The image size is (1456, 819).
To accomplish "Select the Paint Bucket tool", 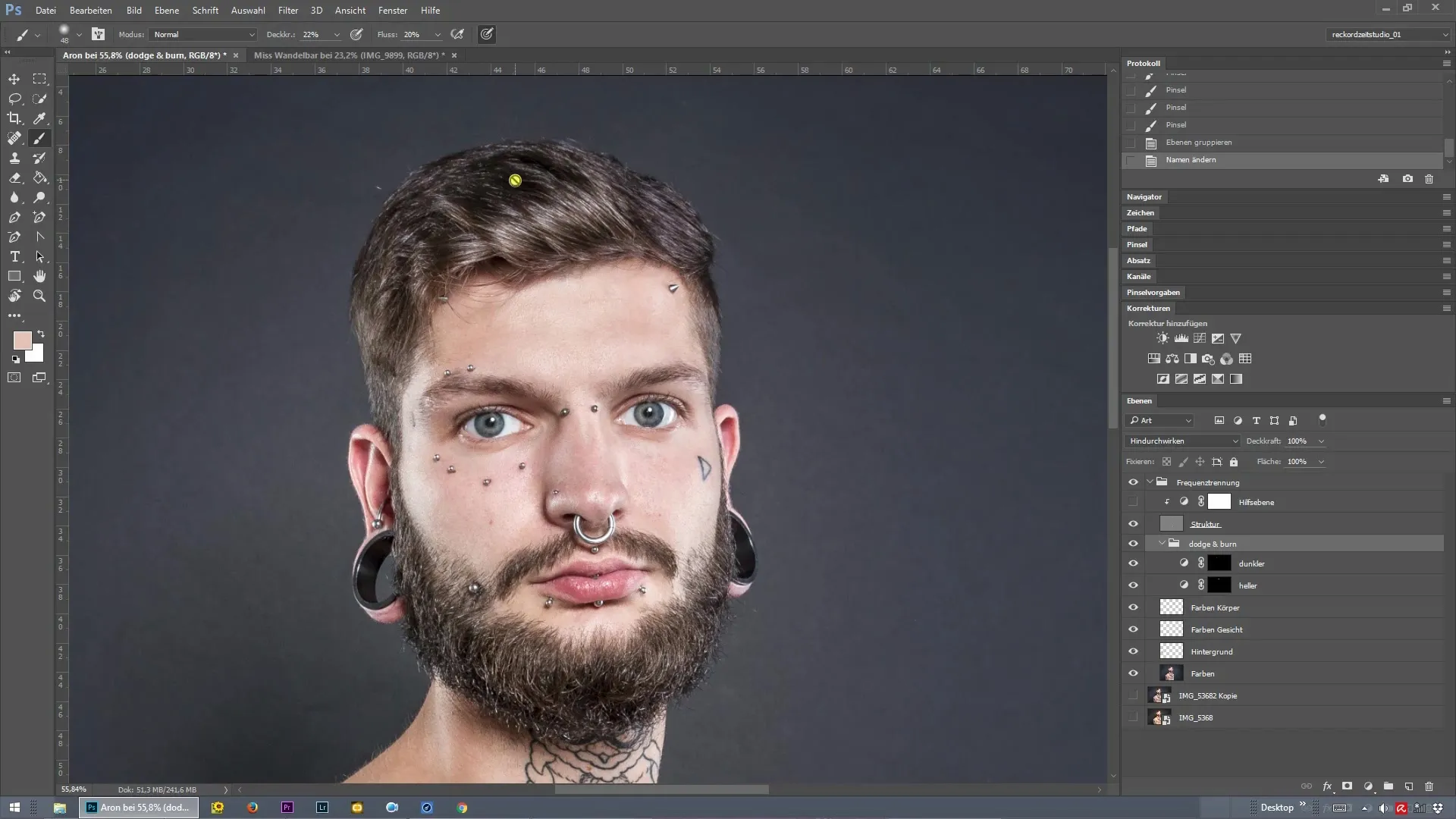I will coord(39,177).
